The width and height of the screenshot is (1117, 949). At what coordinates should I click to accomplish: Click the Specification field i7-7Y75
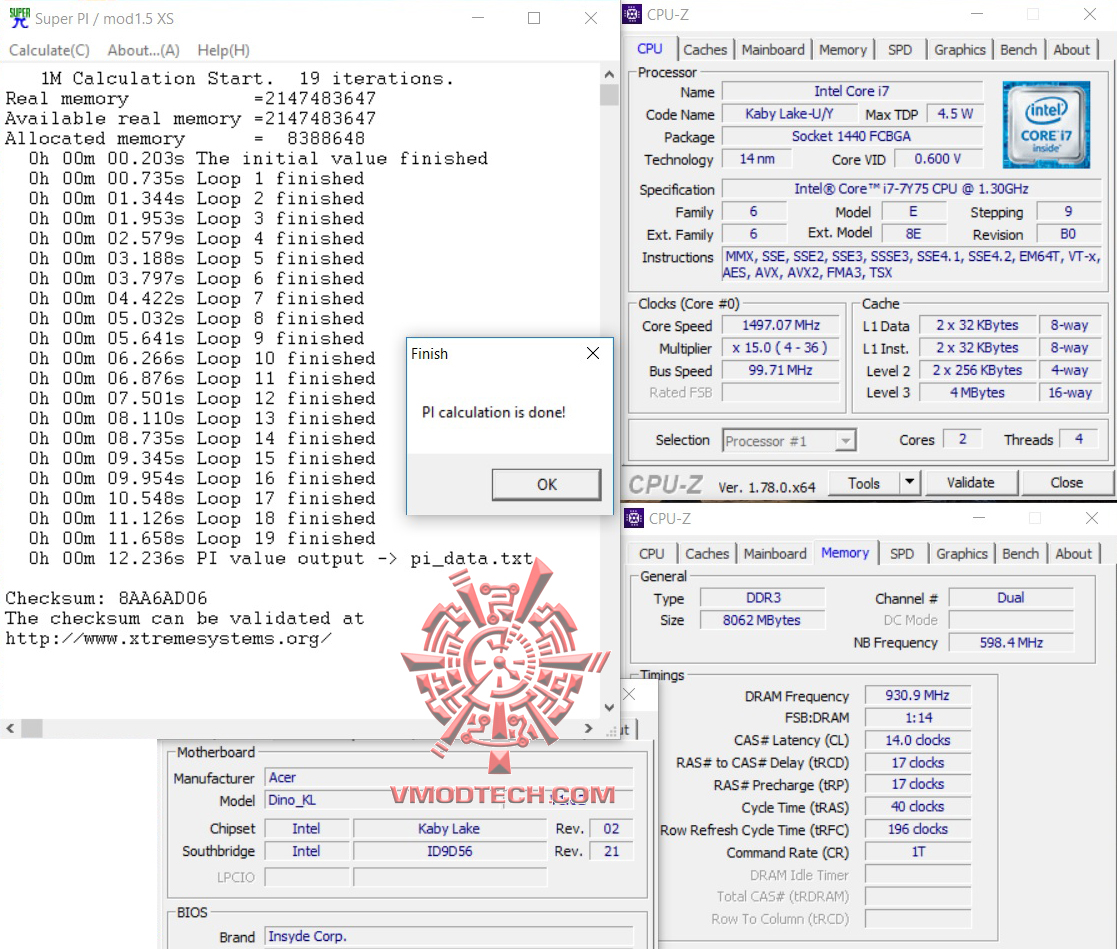click(x=911, y=189)
